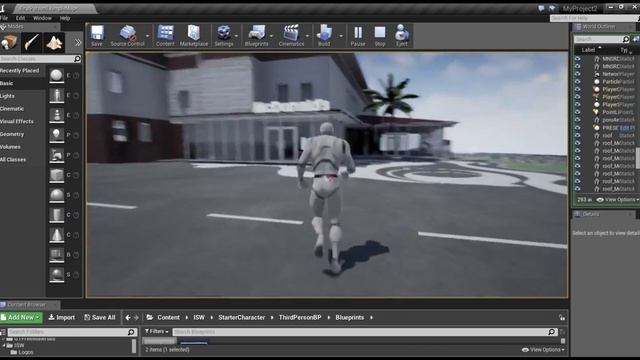The width and height of the screenshot is (640, 360).
Task: Click the Cube shape thumbnail
Action: (57, 175)
